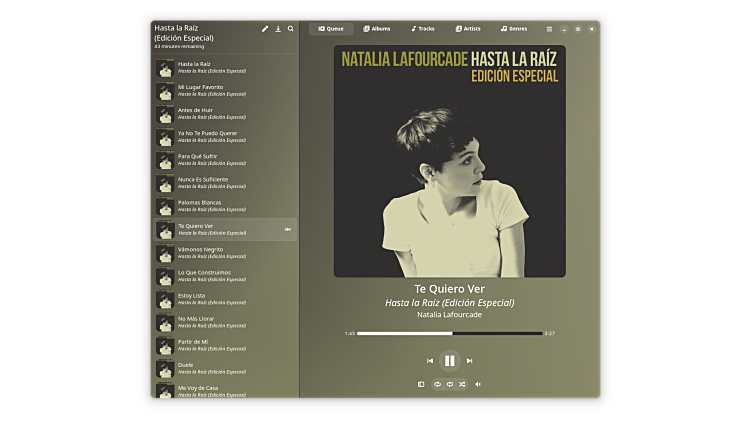Viewport: 752px width, 423px height.
Task: Toggle repeat single track mode
Action: pos(450,384)
